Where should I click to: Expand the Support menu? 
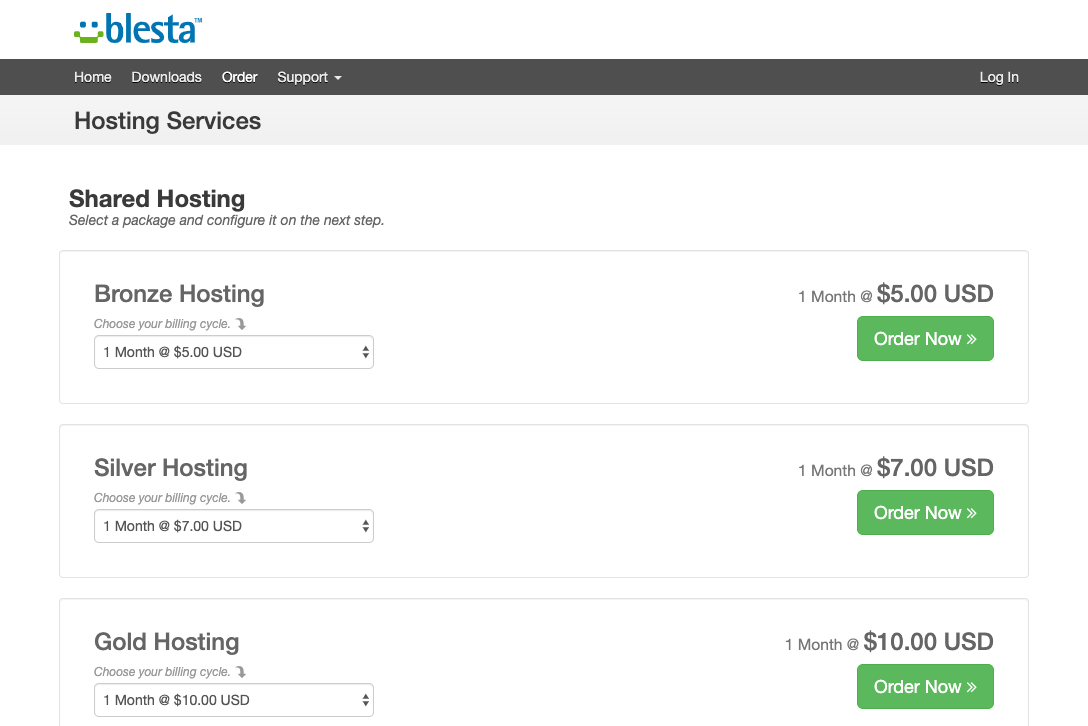pyautogui.click(x=309, y=77)
